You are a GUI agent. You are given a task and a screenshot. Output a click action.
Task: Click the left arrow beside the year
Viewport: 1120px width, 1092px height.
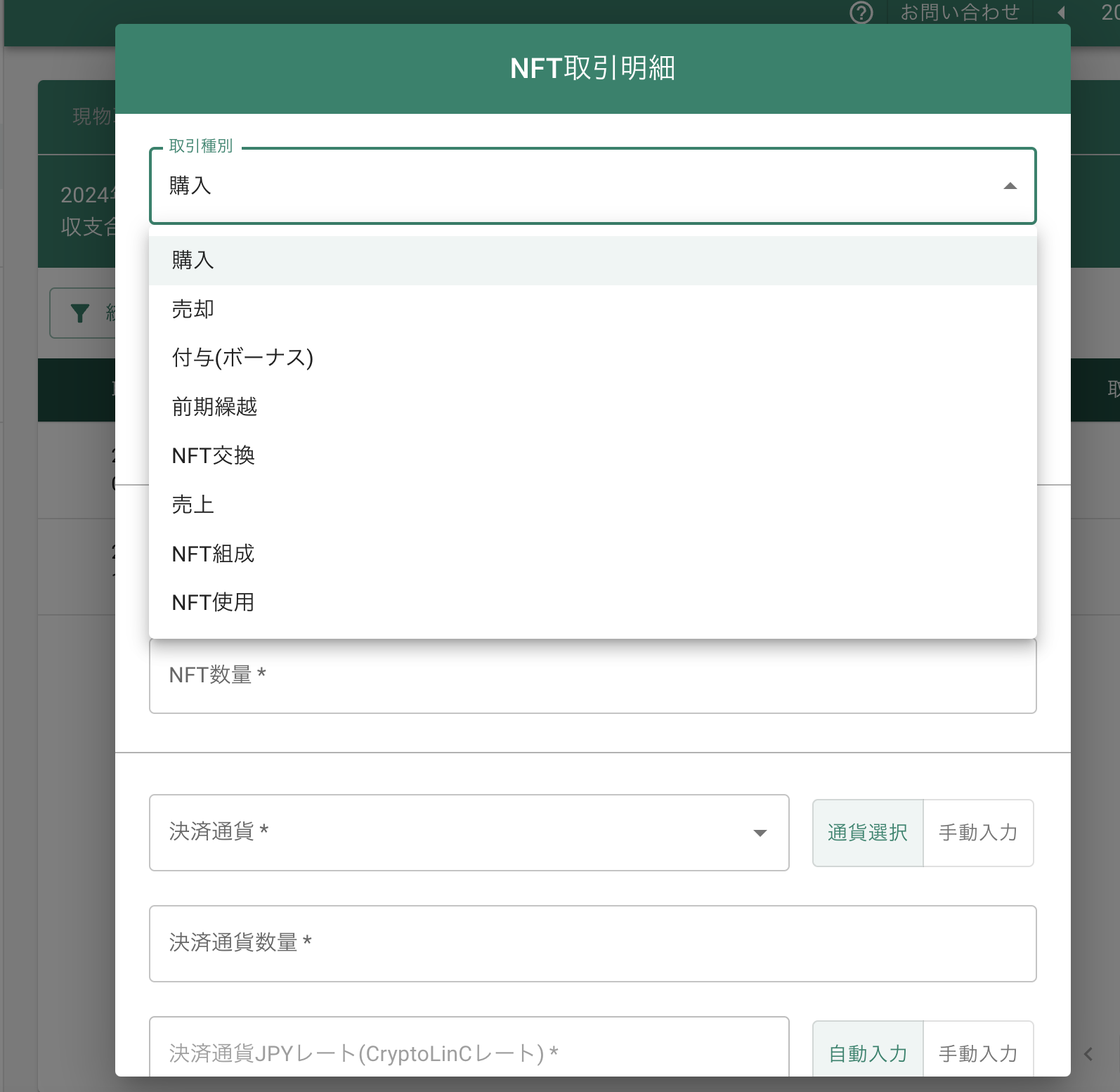[1061, 12]
